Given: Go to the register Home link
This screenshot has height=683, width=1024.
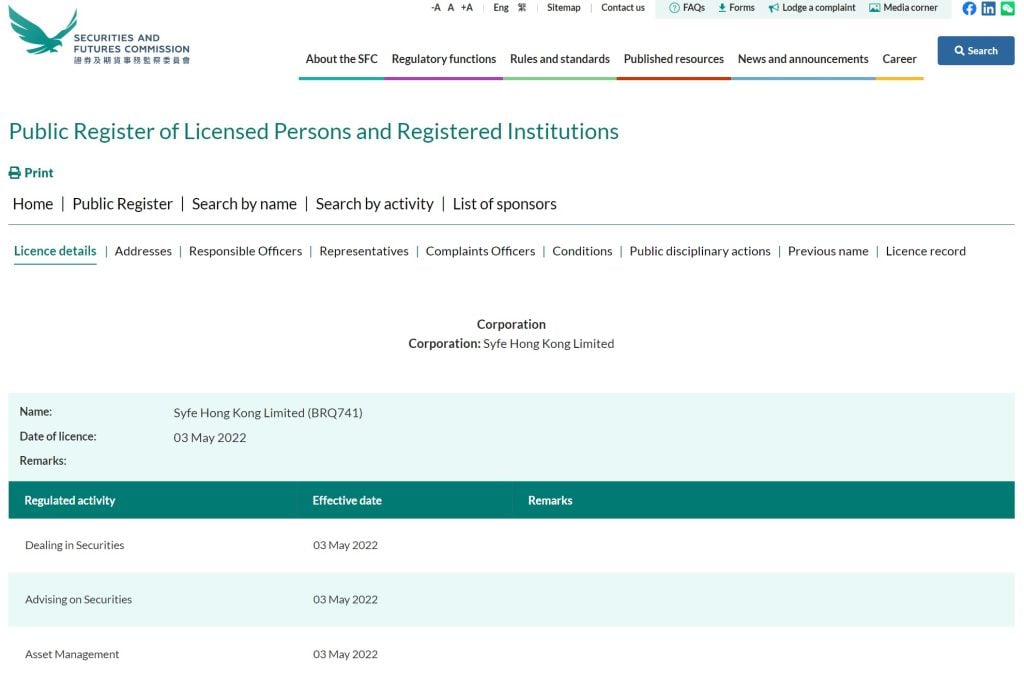Looking at the screenshot, I should tap(33, 204).
